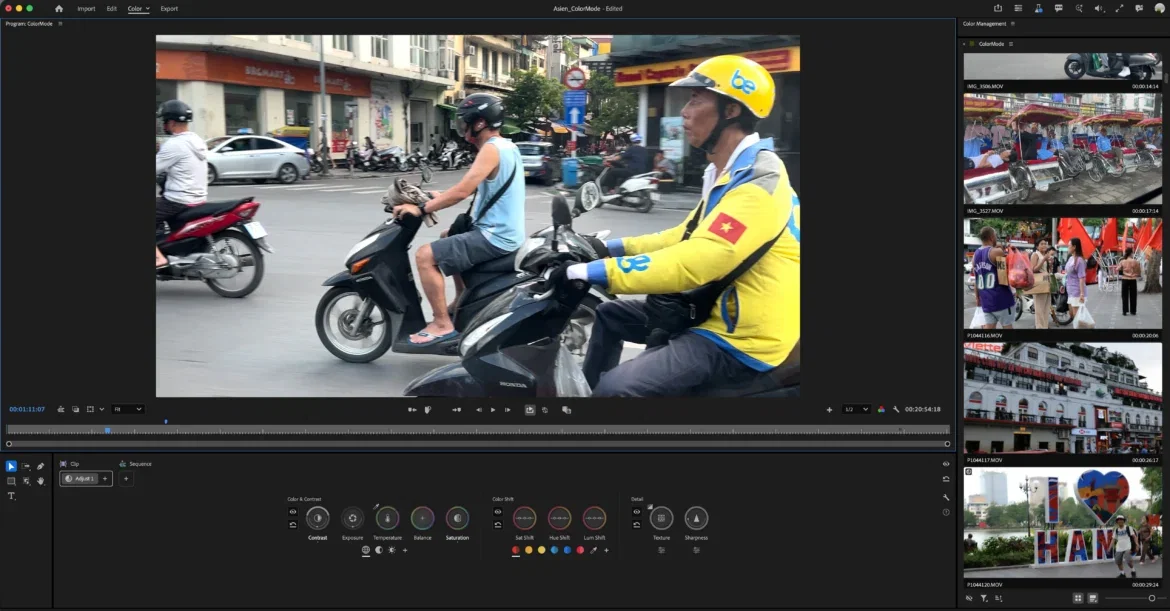The height and width of the screenshot is (611, 1170).
Task: Select the Rectangle tool
Action: point(11,481)
